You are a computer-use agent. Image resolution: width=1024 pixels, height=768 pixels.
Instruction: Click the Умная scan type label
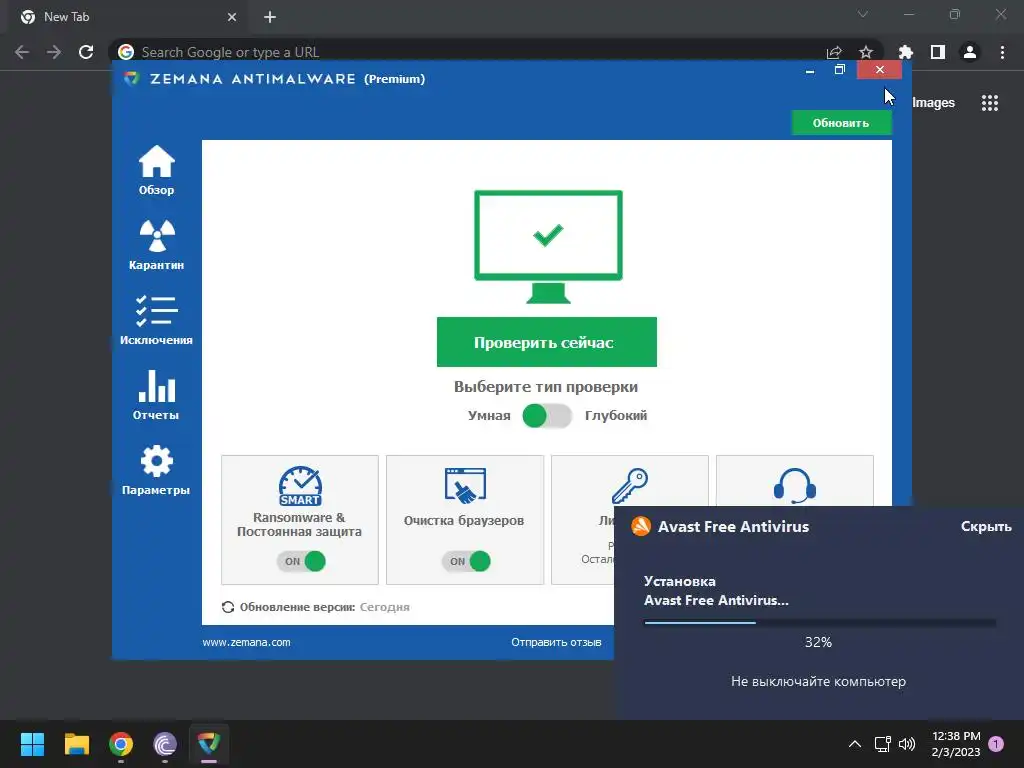click(x=489, y=416)
